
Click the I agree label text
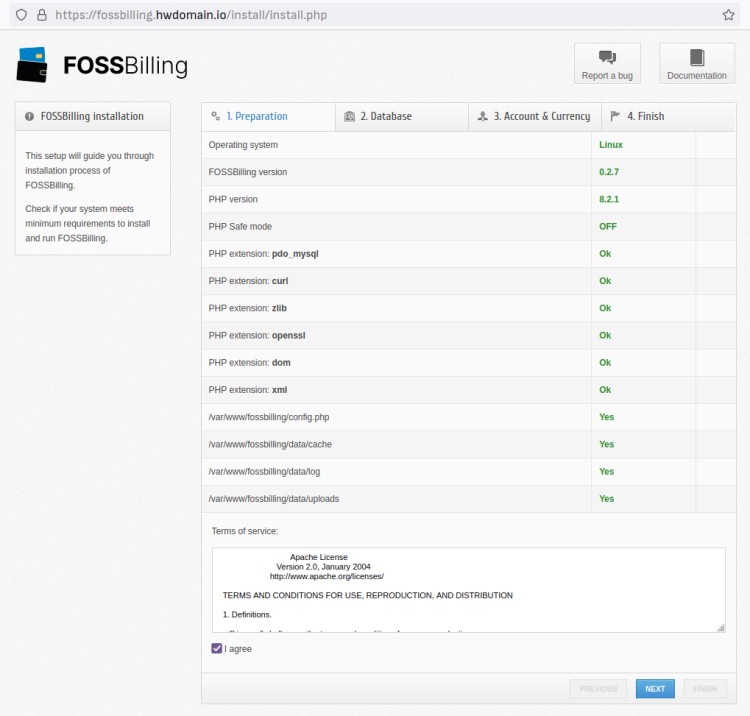tap(238, 649)
